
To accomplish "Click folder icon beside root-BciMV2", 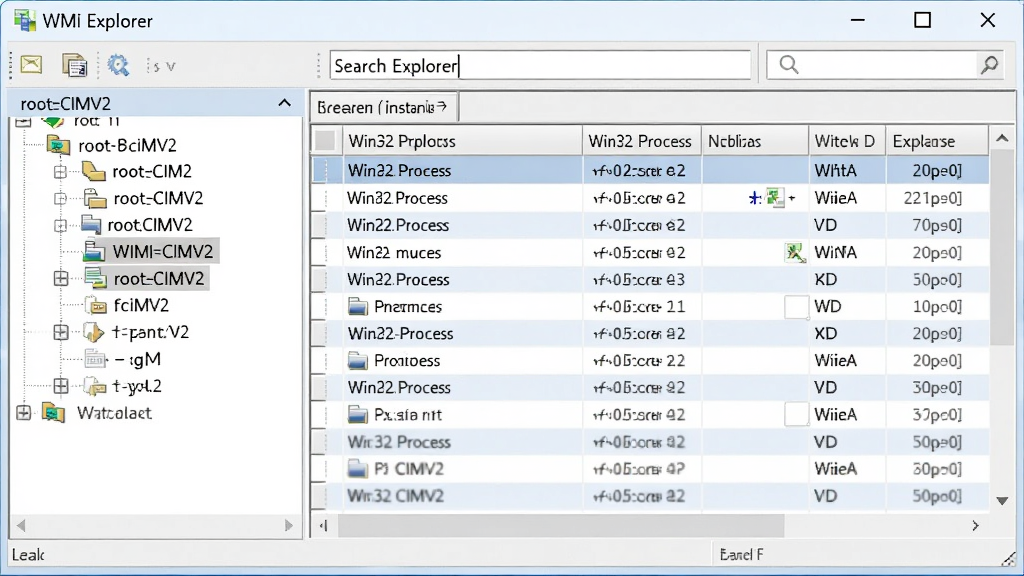I will 59,145.
